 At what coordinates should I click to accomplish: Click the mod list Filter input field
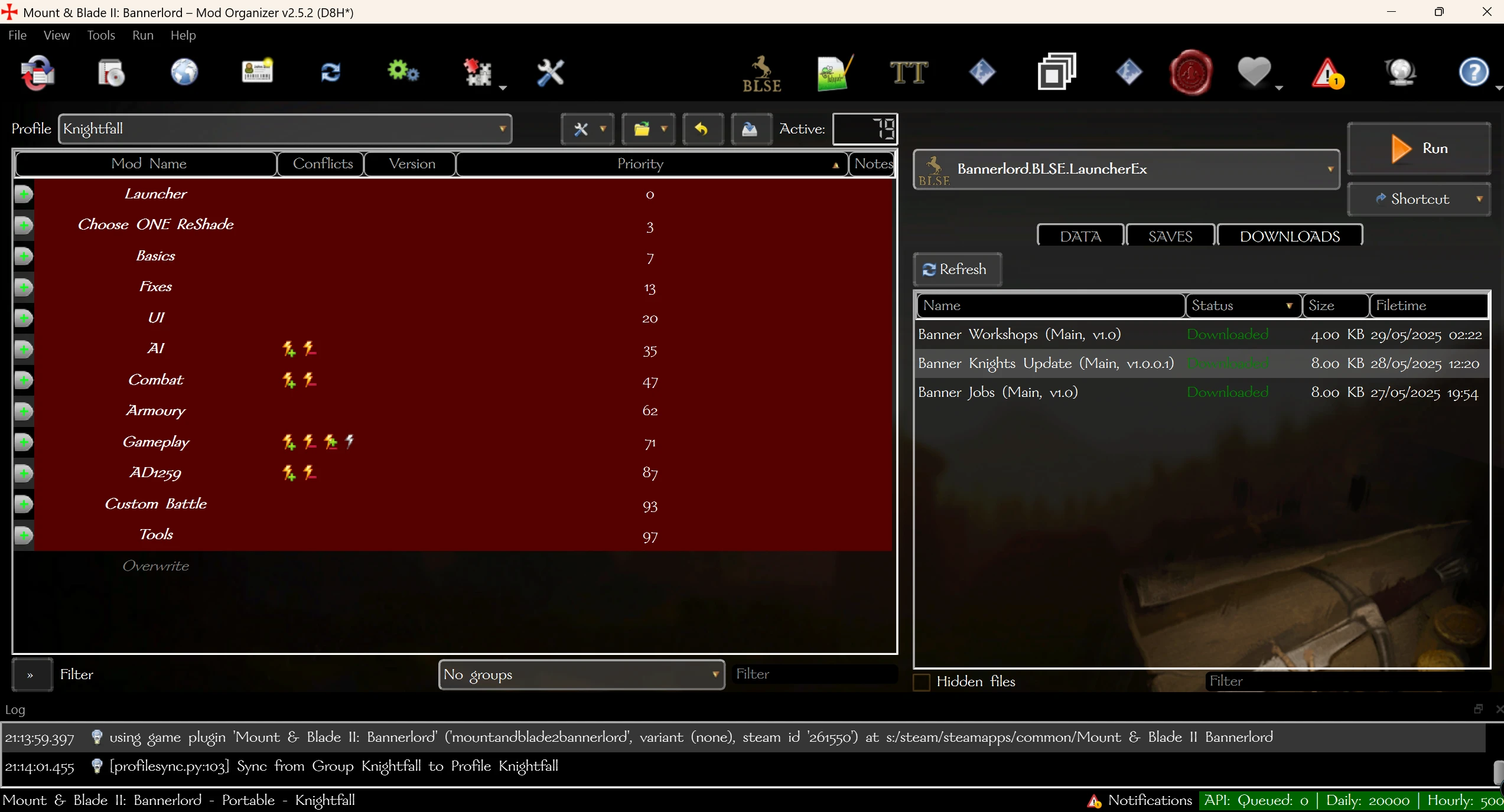coord(814,674)
